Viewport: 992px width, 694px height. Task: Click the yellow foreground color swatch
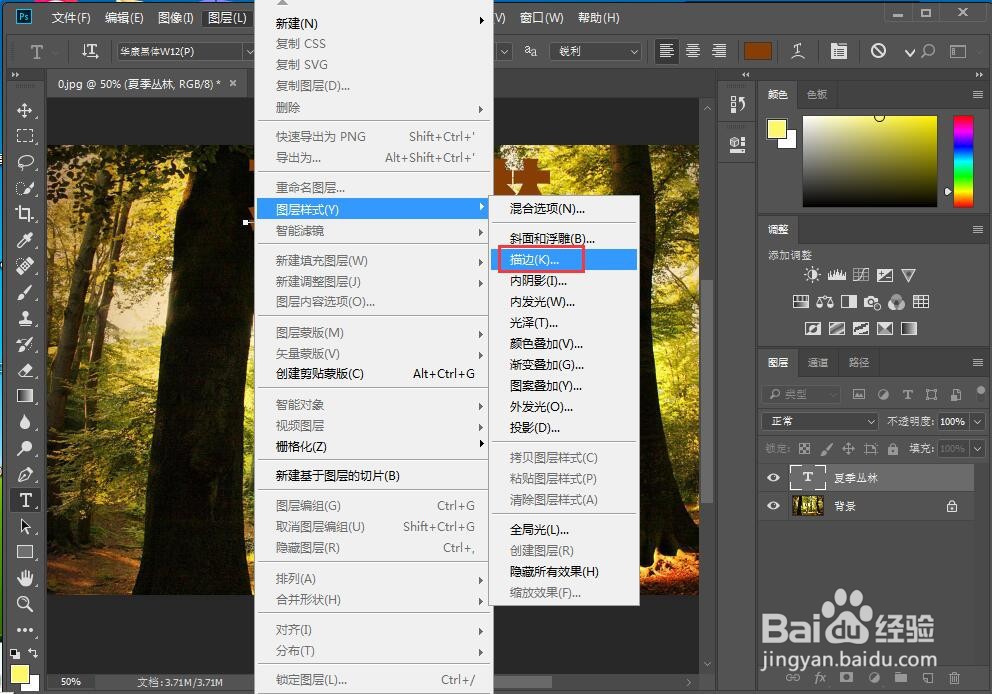click(x=777, y=129)
